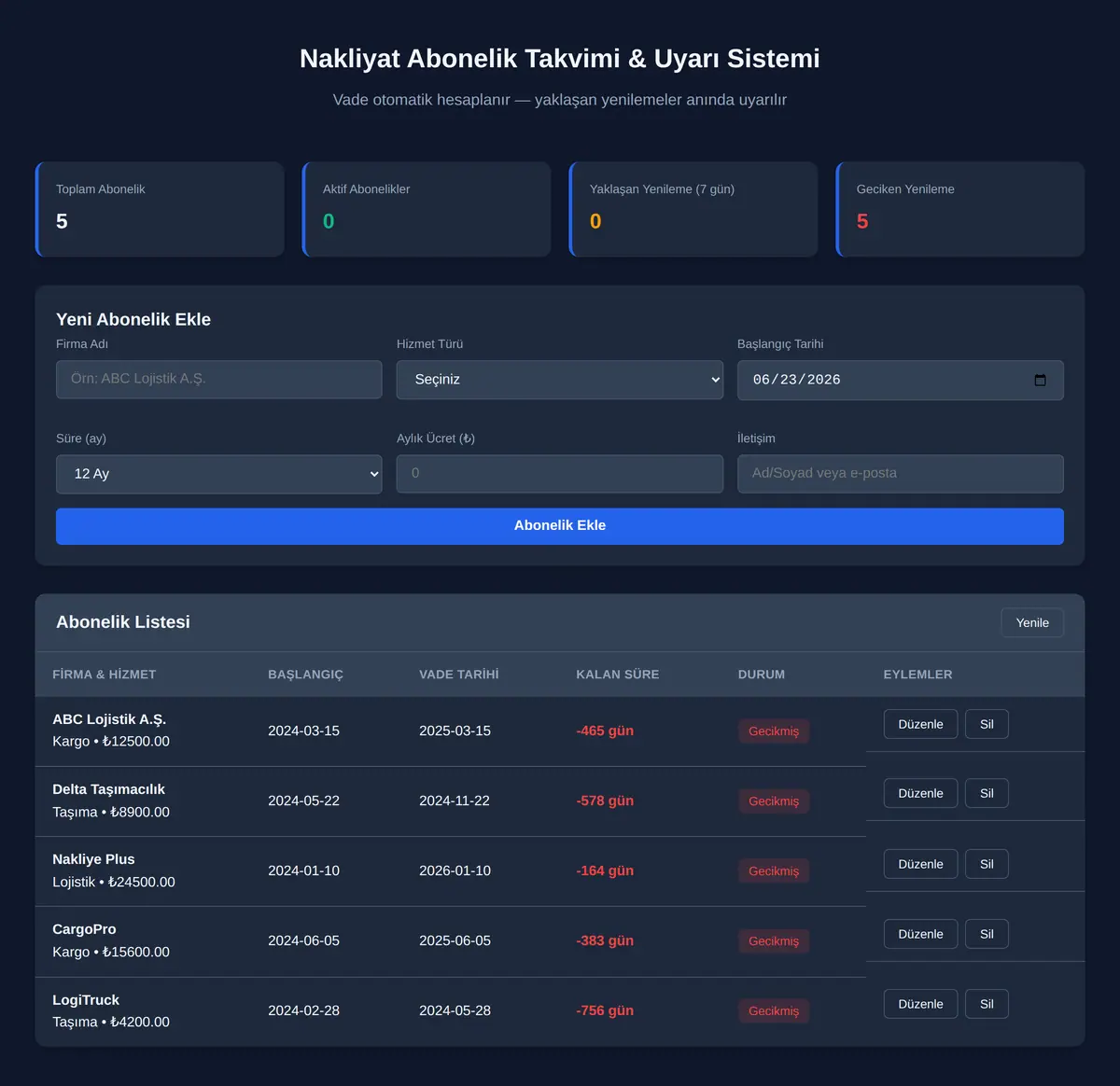Viewport: 1120px width, 1086px height.
Task: Click the start date 2024-03-15
Action: 303,731
